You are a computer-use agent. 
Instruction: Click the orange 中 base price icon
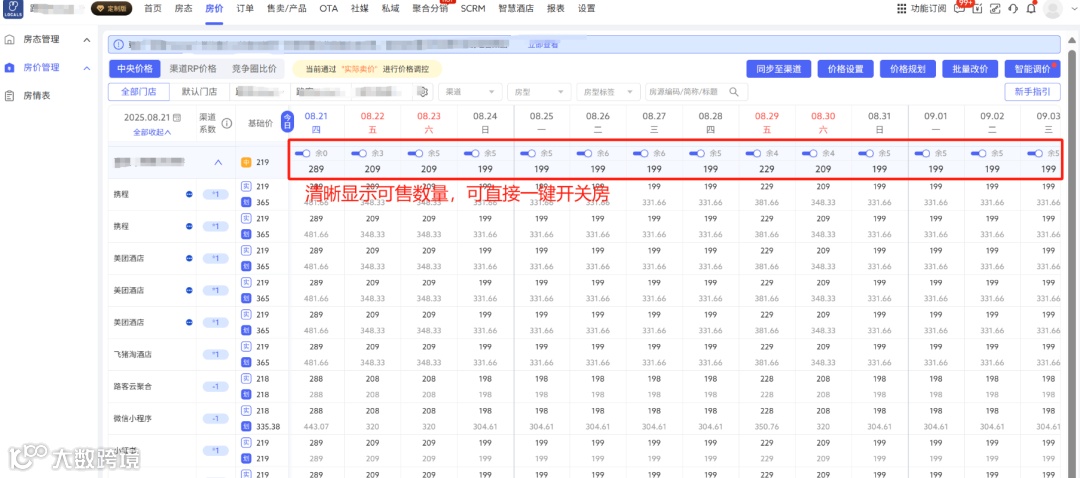coord(246,163)
